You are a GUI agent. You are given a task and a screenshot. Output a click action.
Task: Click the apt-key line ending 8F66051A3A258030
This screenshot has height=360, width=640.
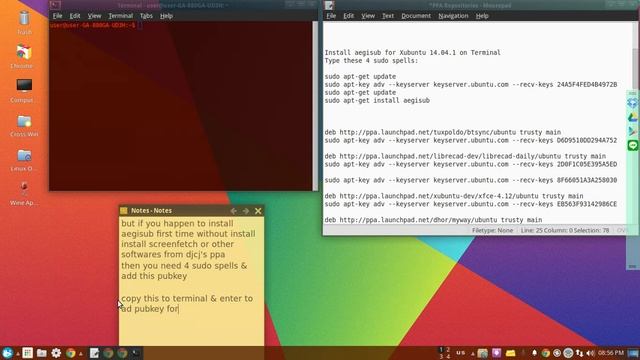[471, 180]
